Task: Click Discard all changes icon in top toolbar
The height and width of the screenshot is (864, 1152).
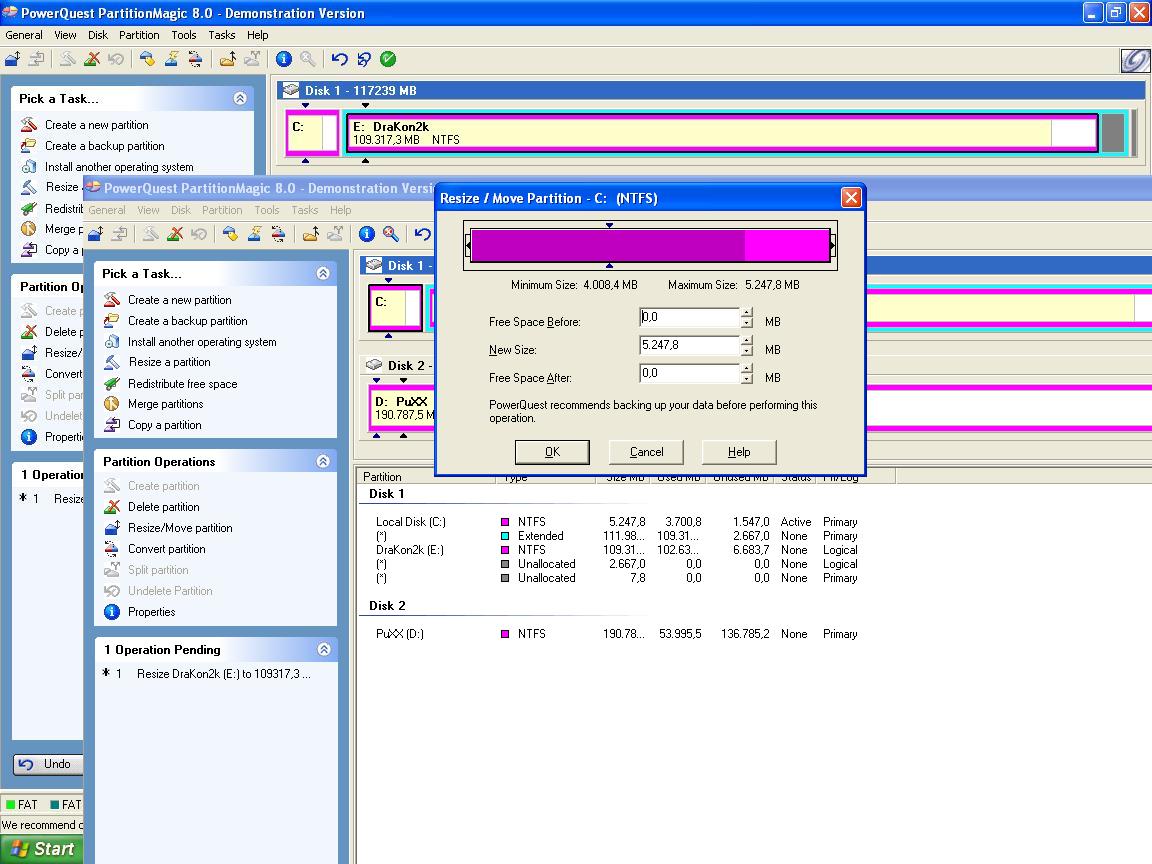Action: tap(364, 59)
